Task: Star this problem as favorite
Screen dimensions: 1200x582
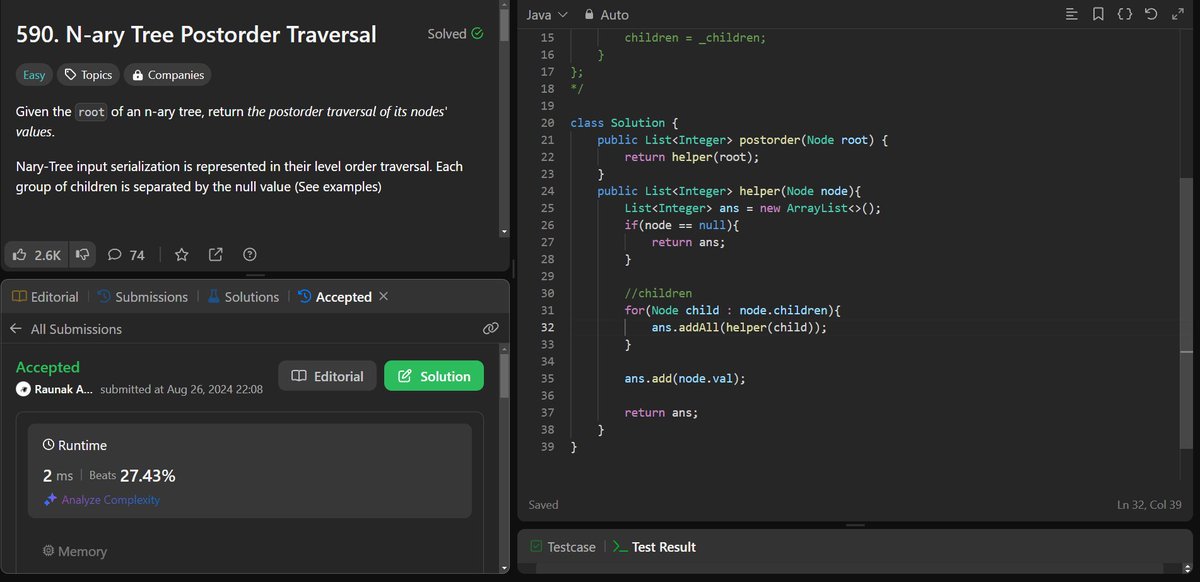Action: (181, 255)
